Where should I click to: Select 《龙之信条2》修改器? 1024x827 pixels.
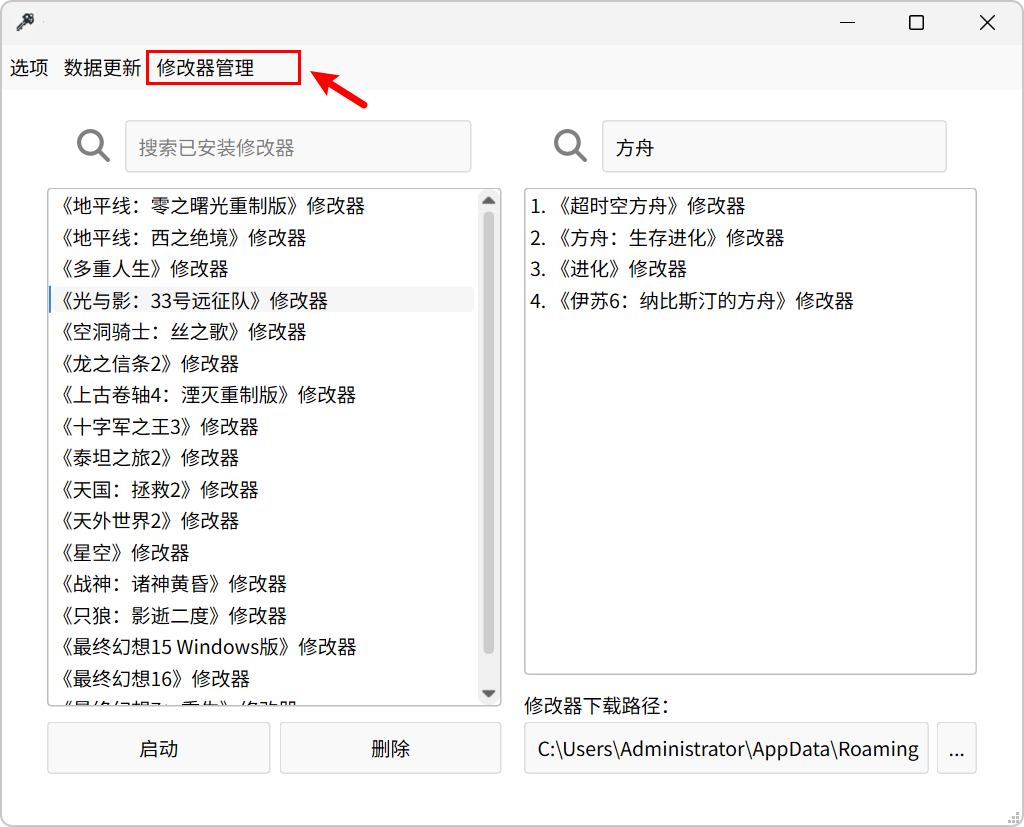tap(262, 364)
